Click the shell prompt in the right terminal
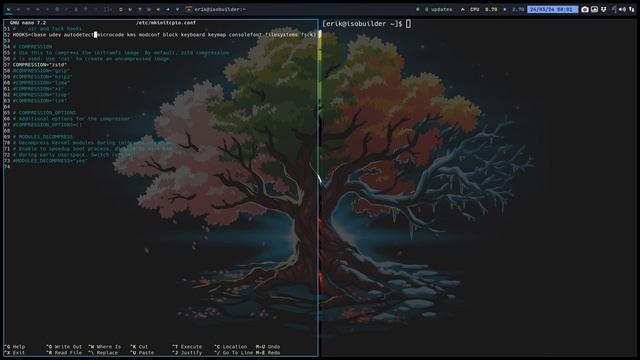The image size is (640, 360). pyautogui.click(x=362, y=24)
